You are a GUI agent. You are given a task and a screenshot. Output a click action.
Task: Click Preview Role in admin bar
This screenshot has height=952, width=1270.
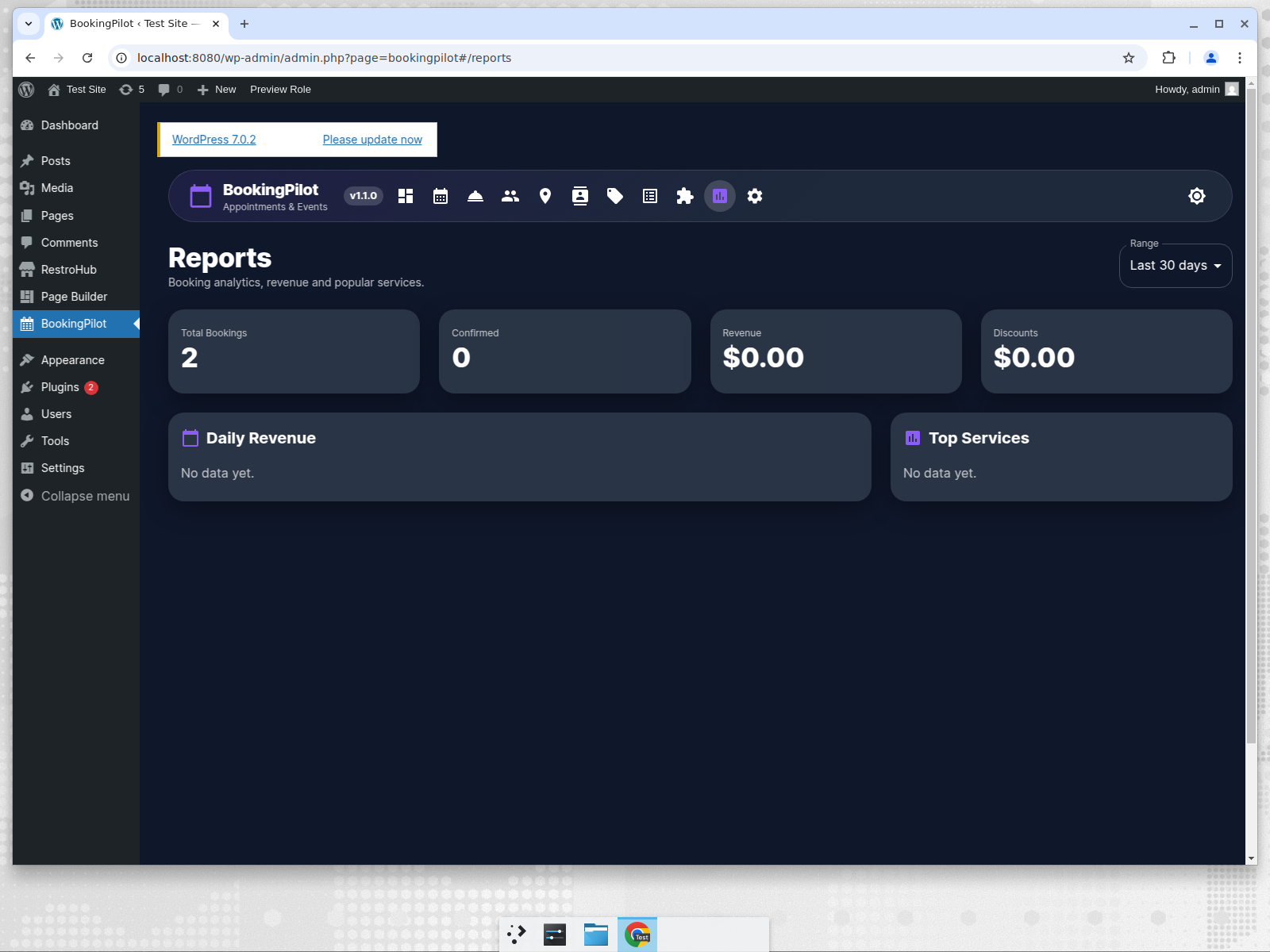[x=280, y=90]
